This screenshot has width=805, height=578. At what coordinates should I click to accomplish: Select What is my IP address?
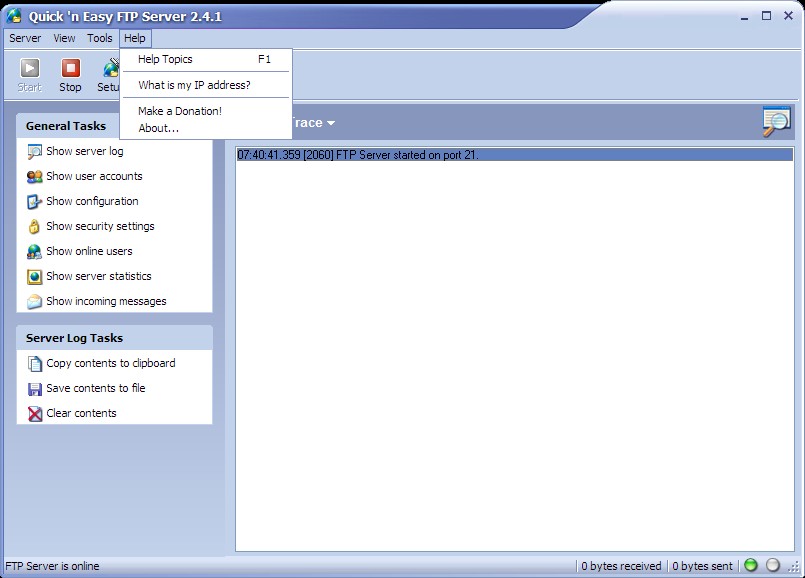[205, 85]
